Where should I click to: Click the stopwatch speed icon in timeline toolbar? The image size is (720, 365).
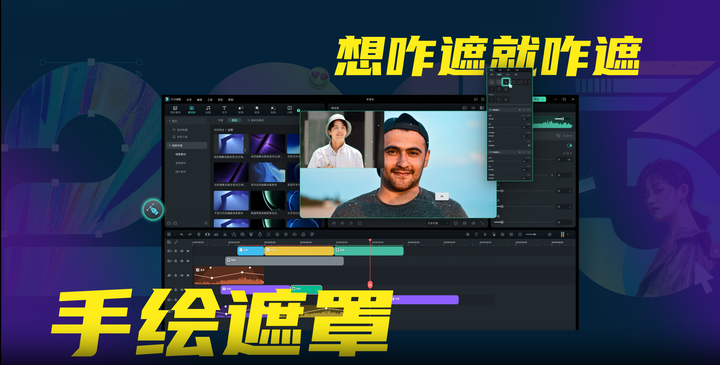pyautogui.click(x=260, y=234)
